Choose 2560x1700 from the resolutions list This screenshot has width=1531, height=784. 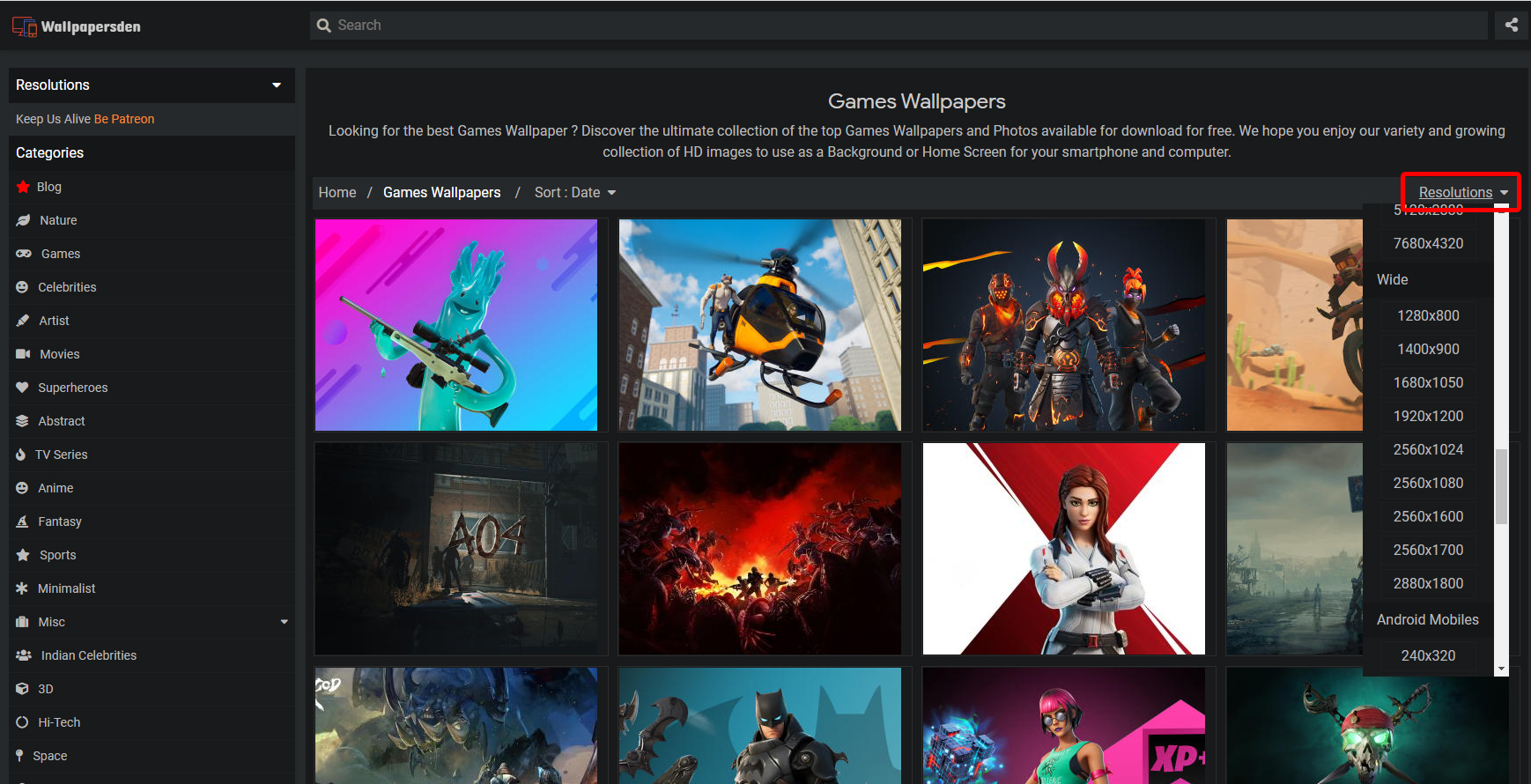[x=1428, y=551]
